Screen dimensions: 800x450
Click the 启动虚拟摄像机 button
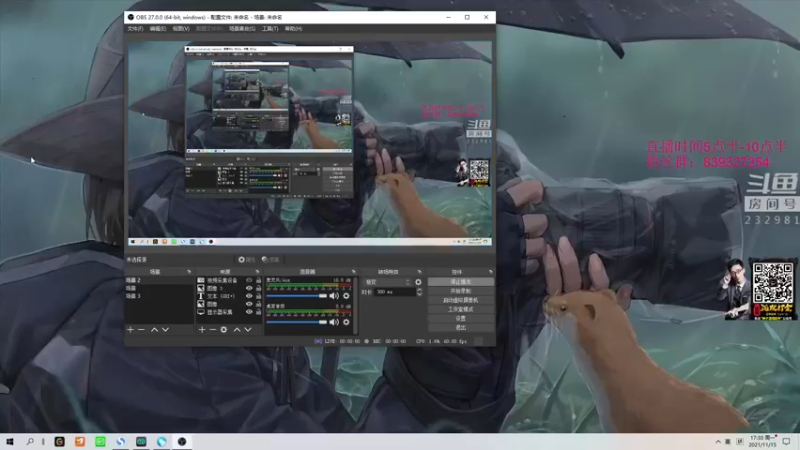click(x=461, y=300)
